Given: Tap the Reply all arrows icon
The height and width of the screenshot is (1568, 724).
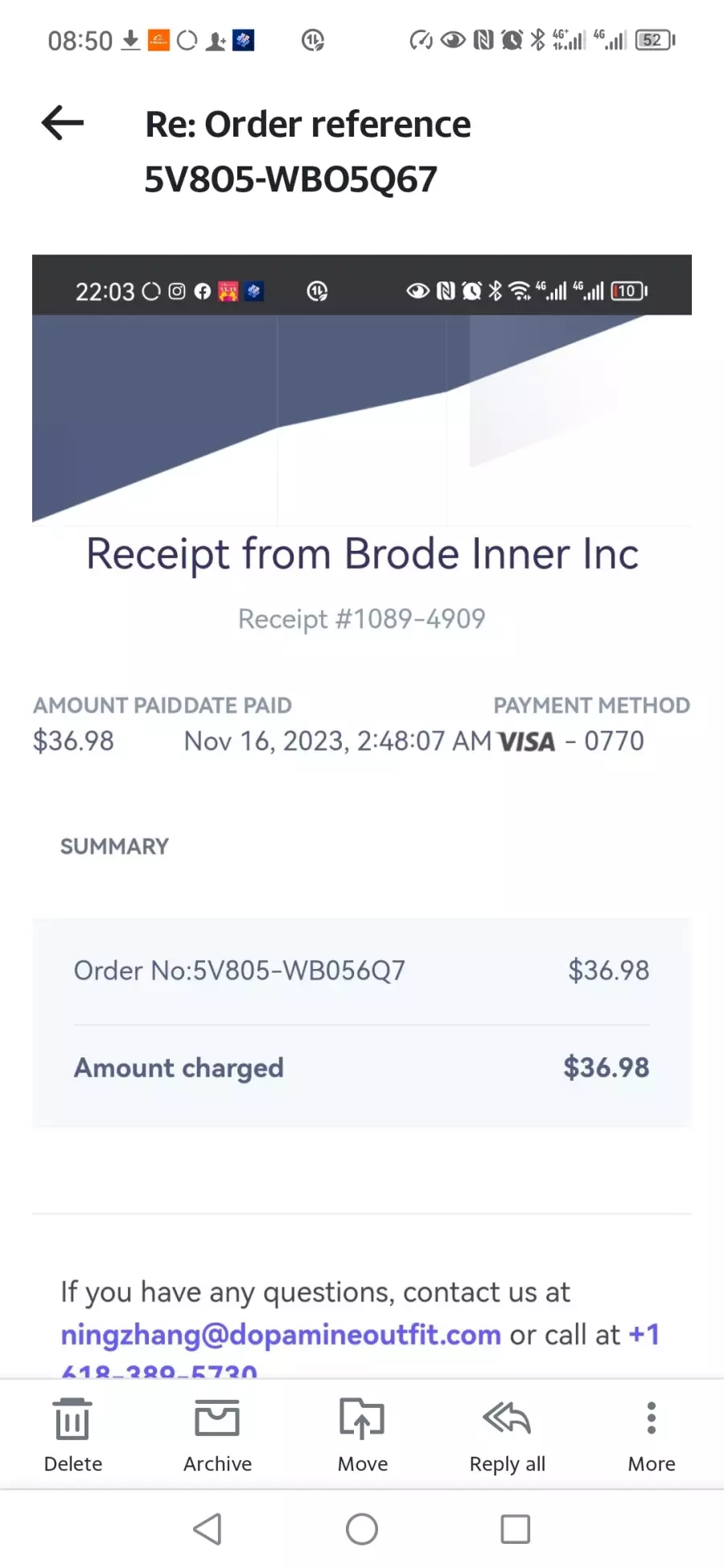Looking at the screenshot, I should [507, 1418].
